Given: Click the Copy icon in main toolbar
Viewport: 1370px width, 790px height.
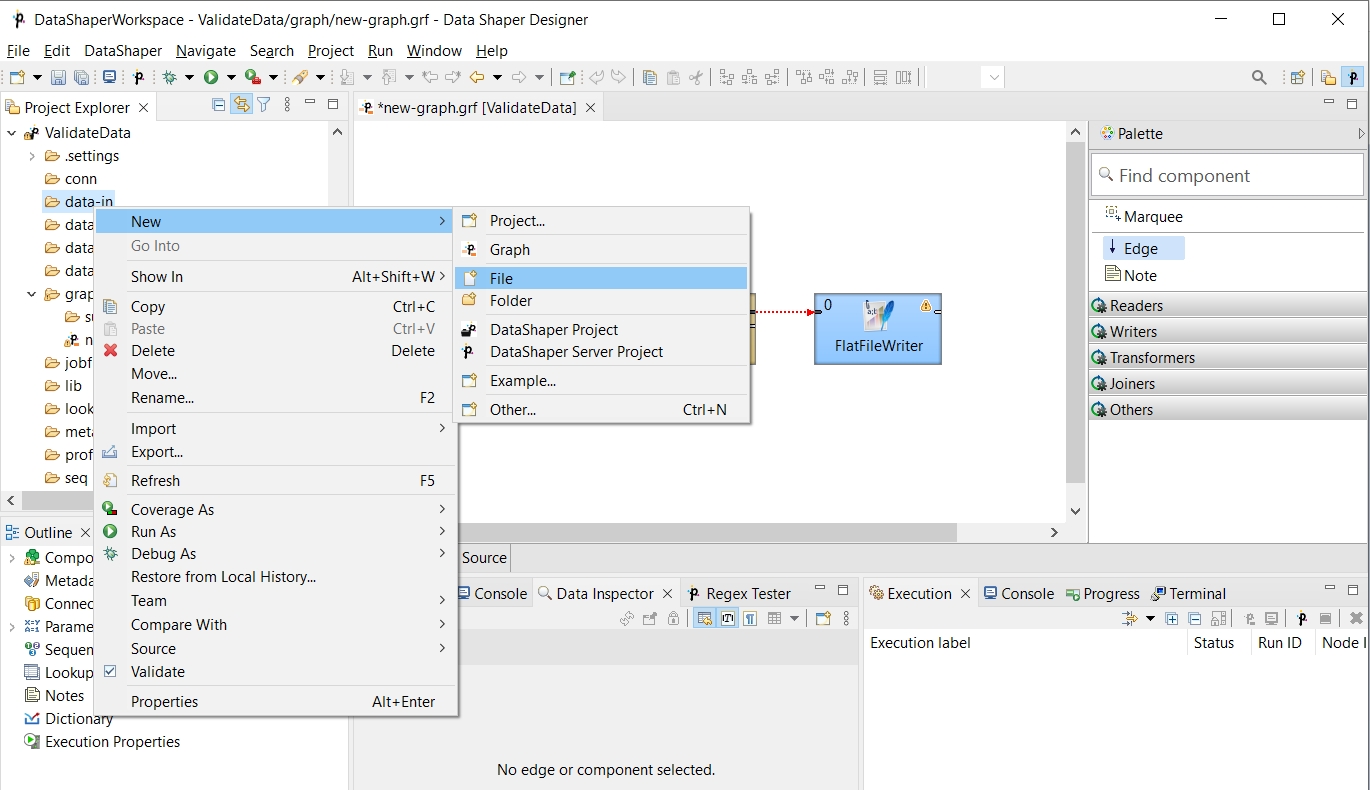Looking at the screenshot, I should point(650,77).
